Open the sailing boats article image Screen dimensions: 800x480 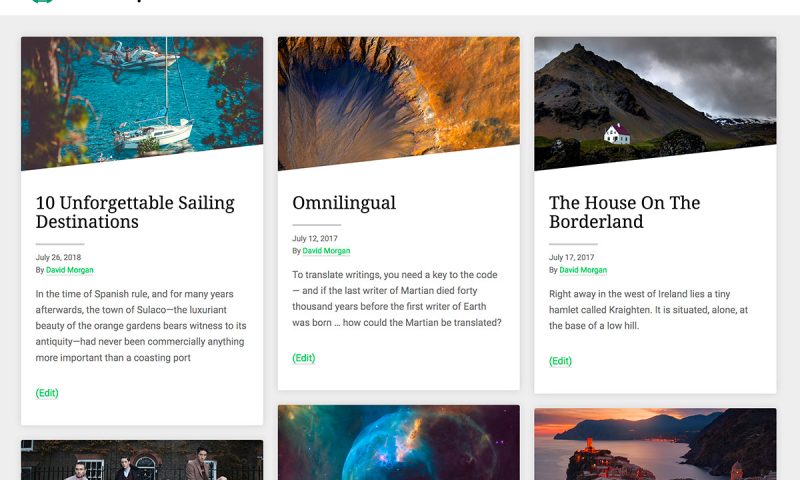pyautogui.click(x=142, y=103)
